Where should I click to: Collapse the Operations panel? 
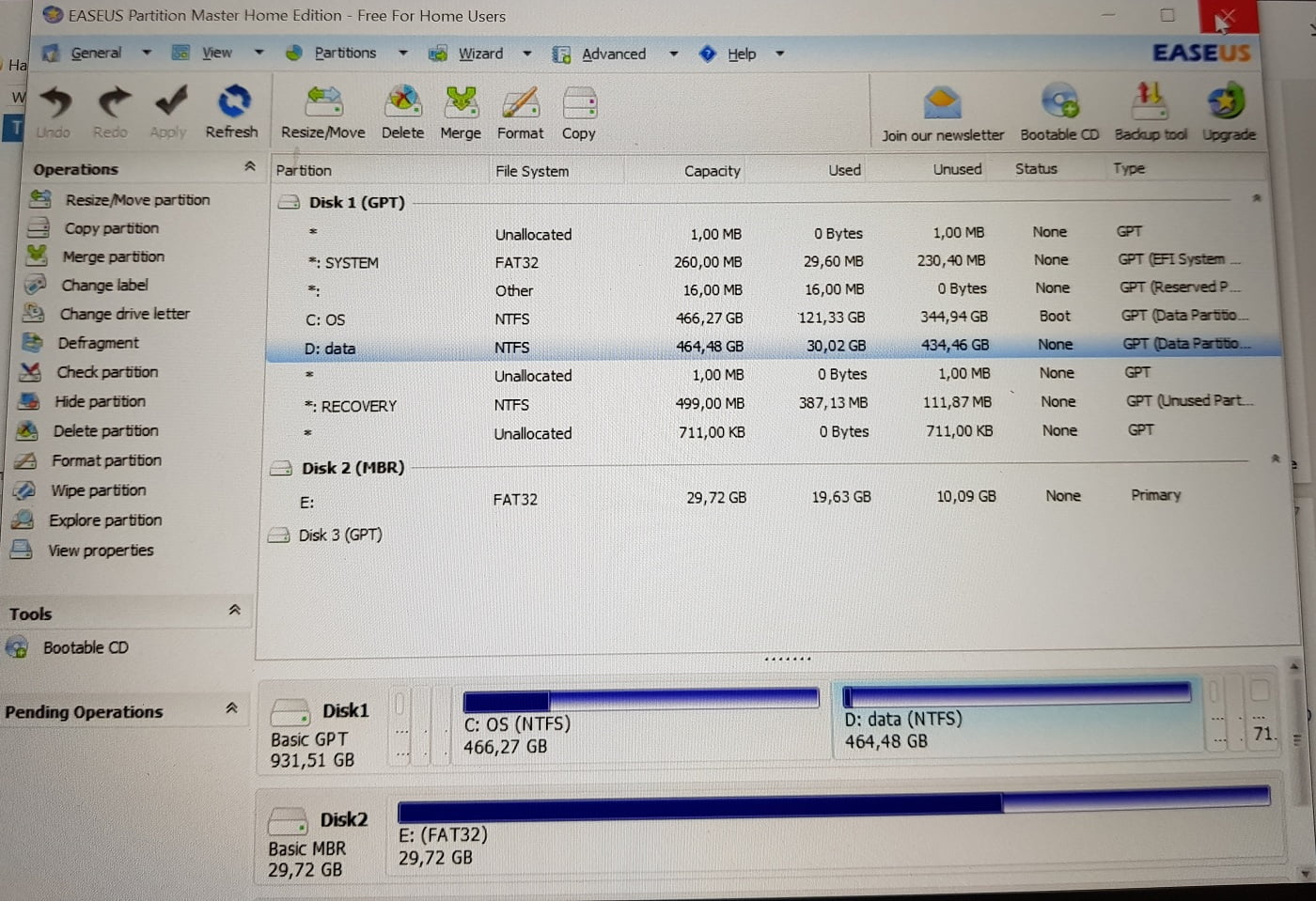pos(250,167)
